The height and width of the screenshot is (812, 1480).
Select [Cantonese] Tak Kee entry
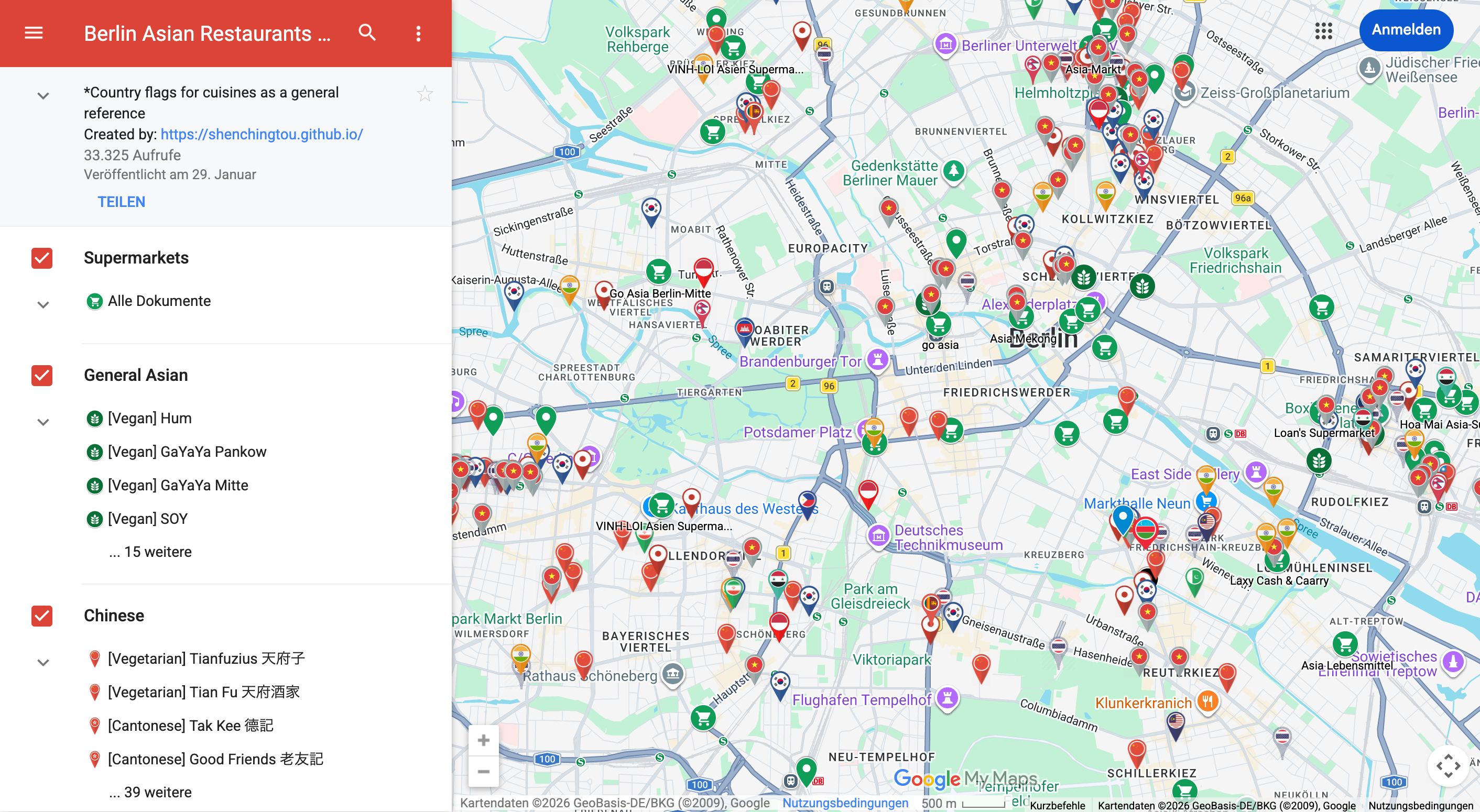click(190, 725)
